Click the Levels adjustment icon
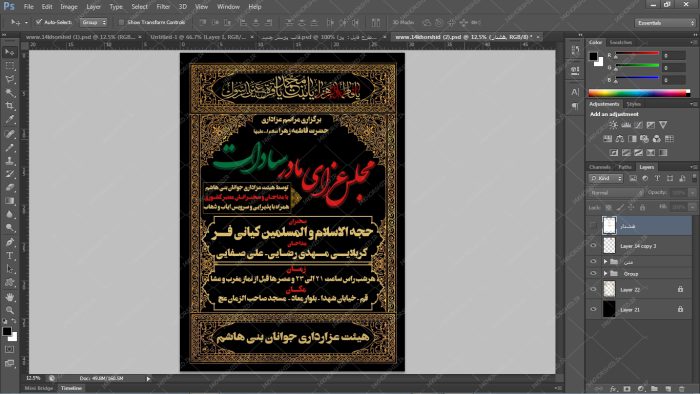700x394 pixels. click(626, 125)
